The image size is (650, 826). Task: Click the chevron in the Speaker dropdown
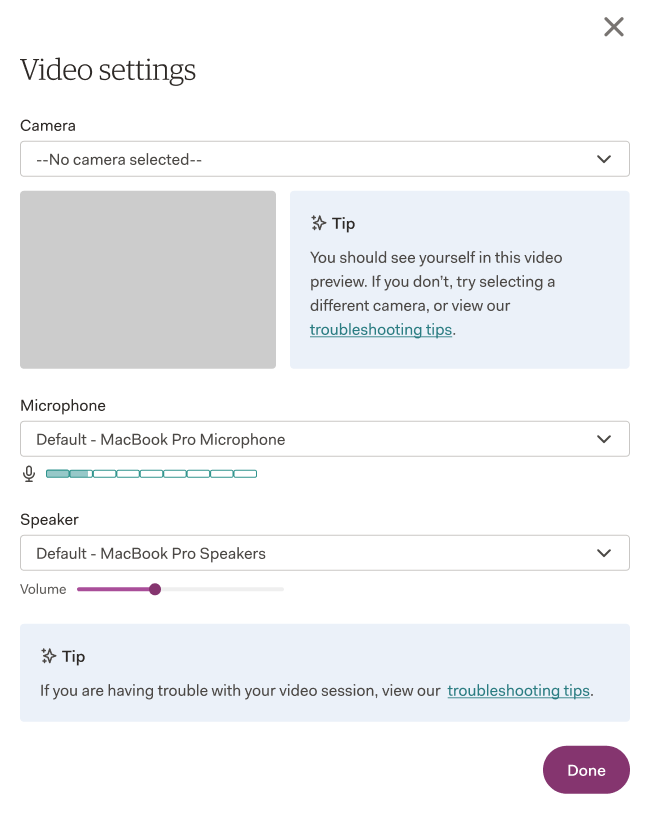[x=604, y=553]
